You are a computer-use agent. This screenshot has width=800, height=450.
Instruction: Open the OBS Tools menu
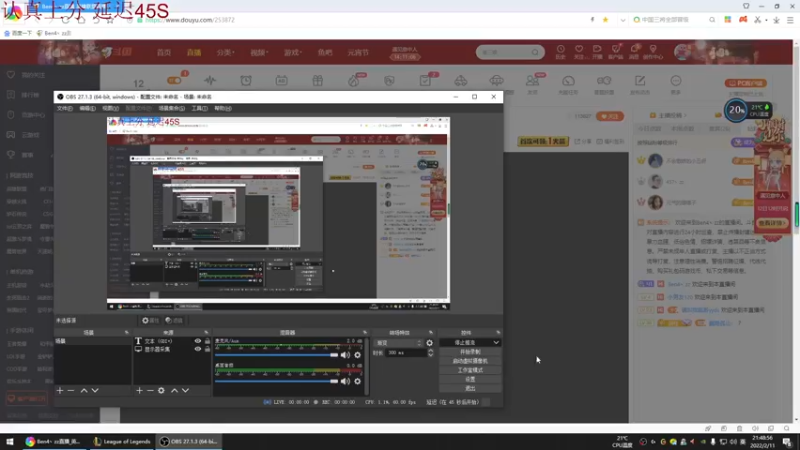199,108
